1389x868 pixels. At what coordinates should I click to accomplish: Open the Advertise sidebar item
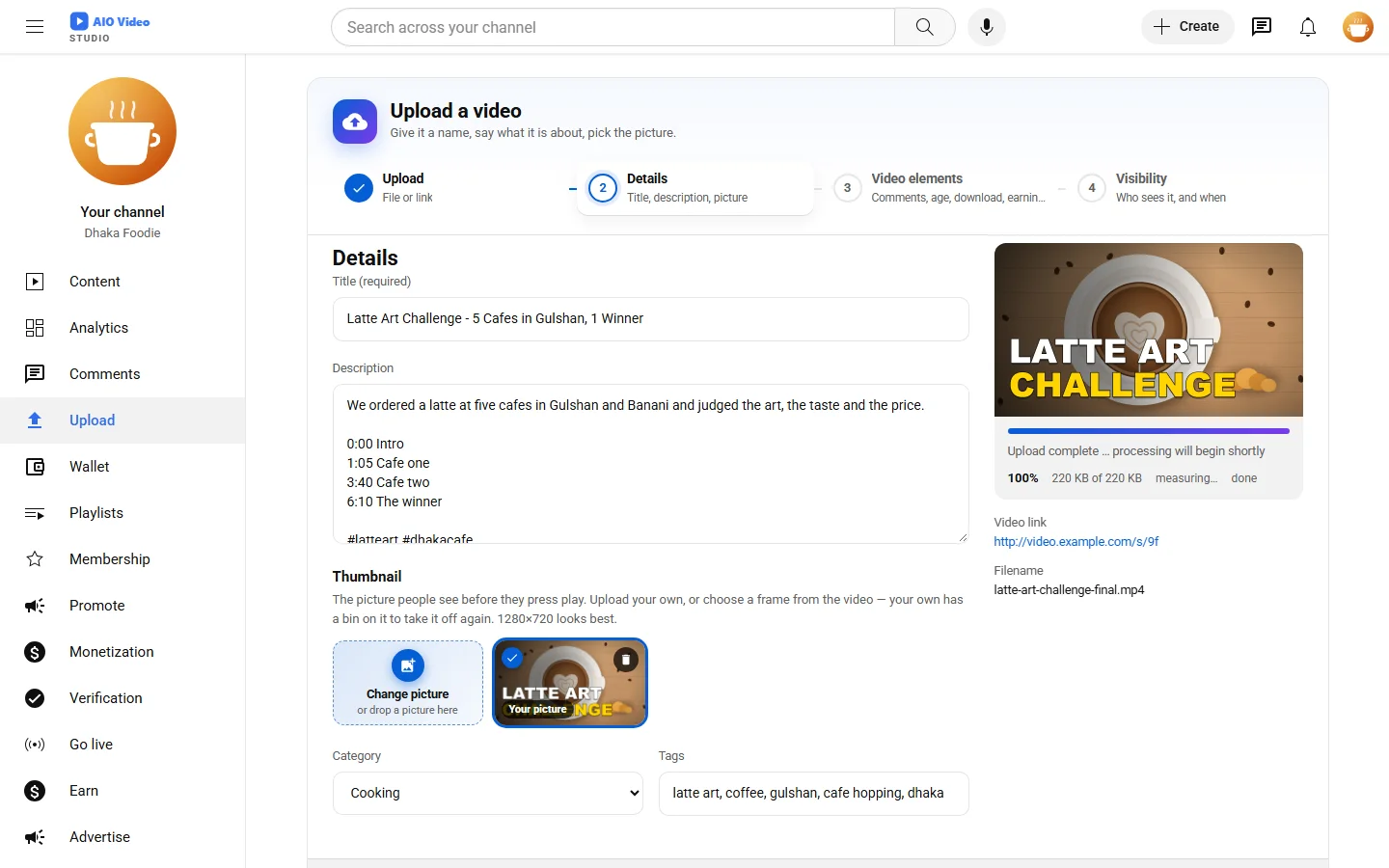tap(123, 837)
